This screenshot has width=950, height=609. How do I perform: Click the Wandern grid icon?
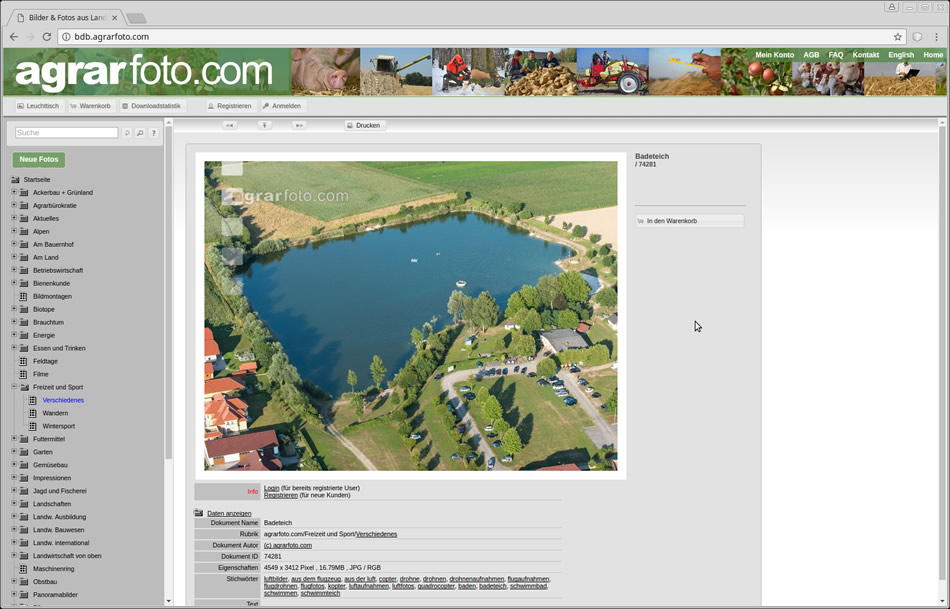33,413
